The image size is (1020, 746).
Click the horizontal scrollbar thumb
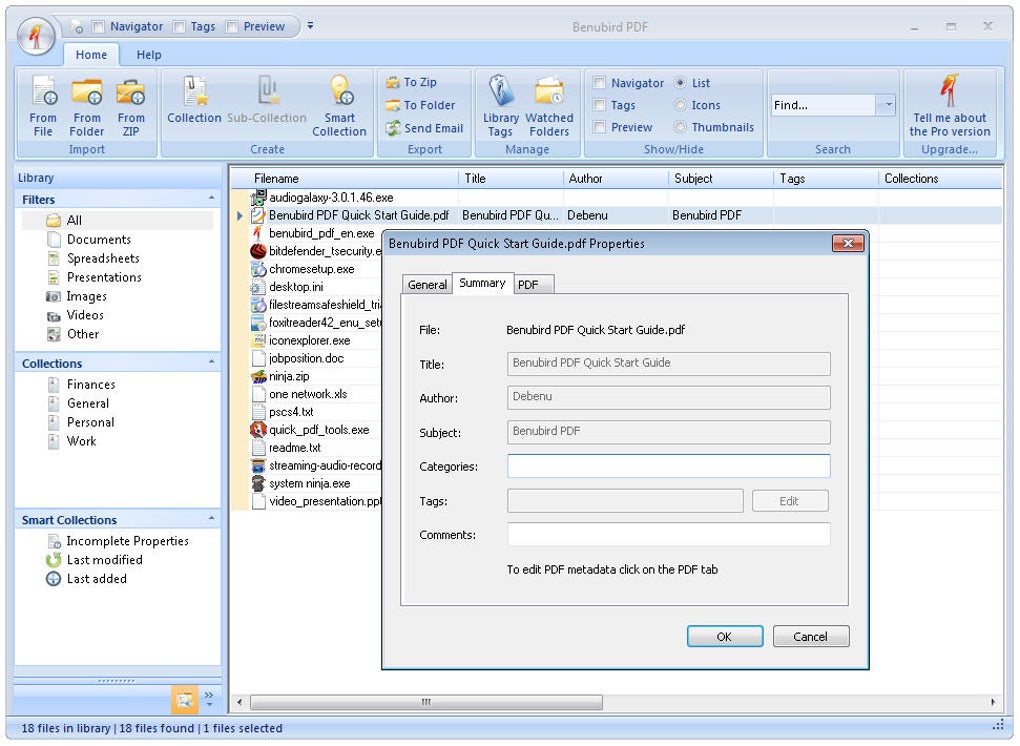pos(426,703)
